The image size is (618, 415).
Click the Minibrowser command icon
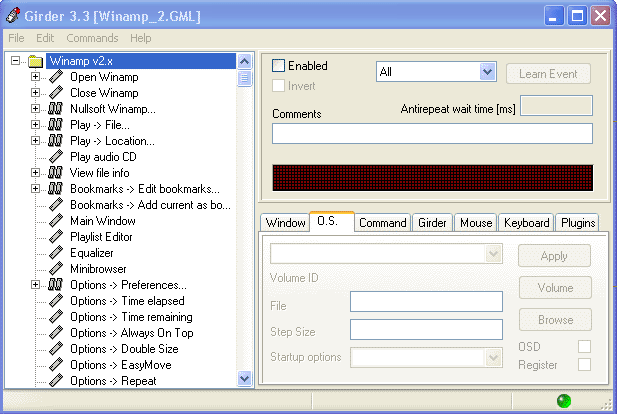point(56,269)
